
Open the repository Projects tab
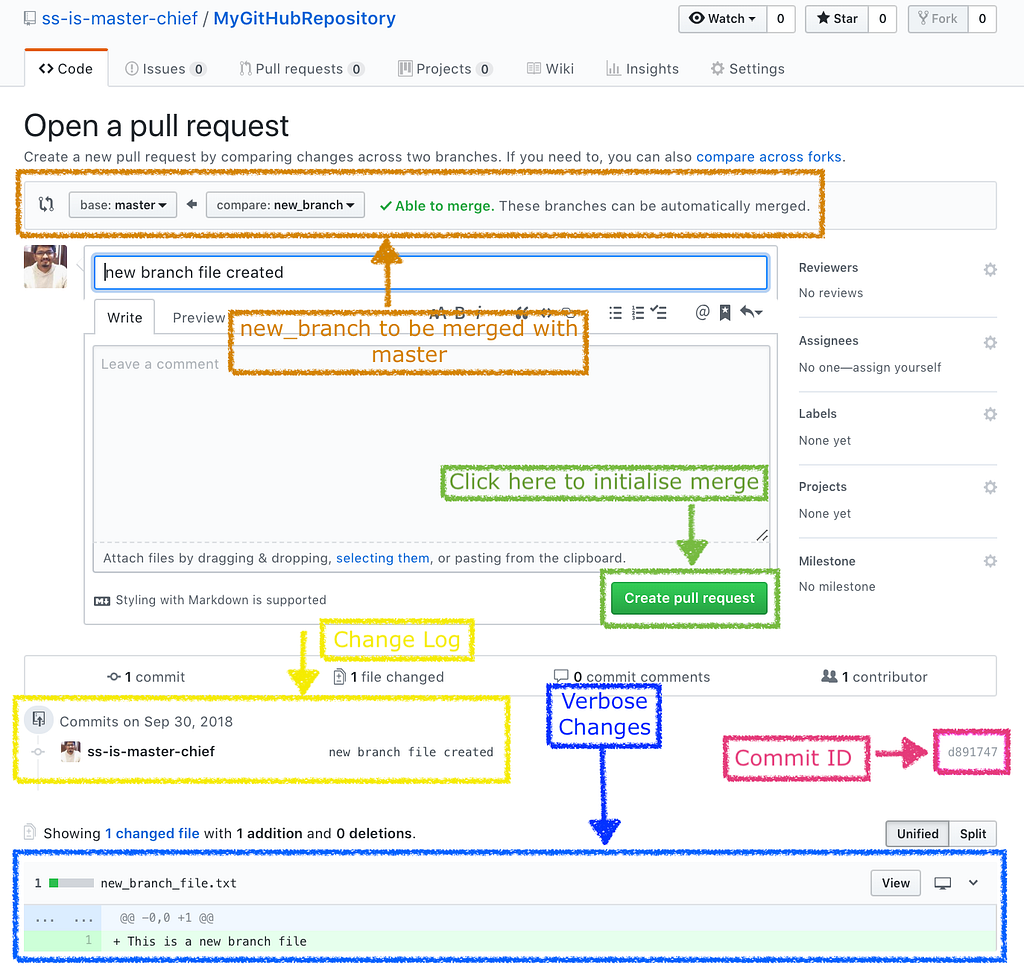point(445,69)
